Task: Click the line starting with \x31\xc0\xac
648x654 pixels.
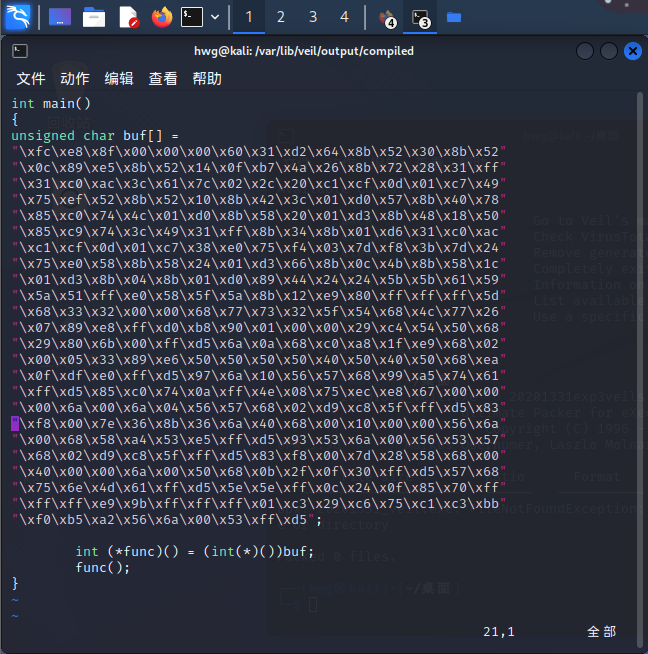Action: [259, 184]
